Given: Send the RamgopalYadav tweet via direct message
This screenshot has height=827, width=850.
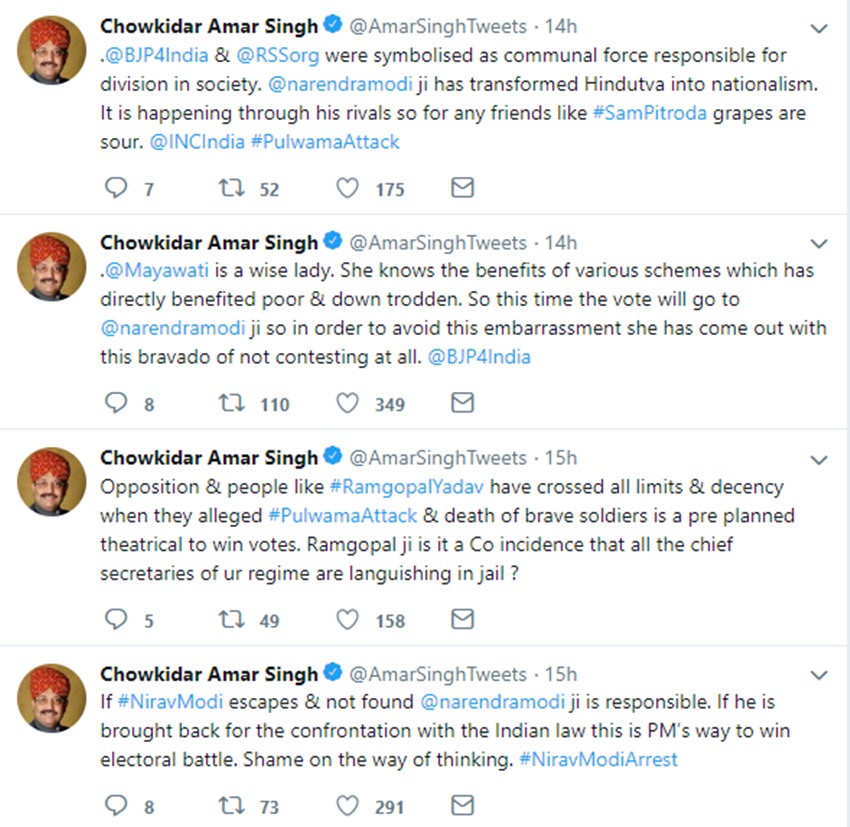Looking at the screenshot, I should 462,620.
